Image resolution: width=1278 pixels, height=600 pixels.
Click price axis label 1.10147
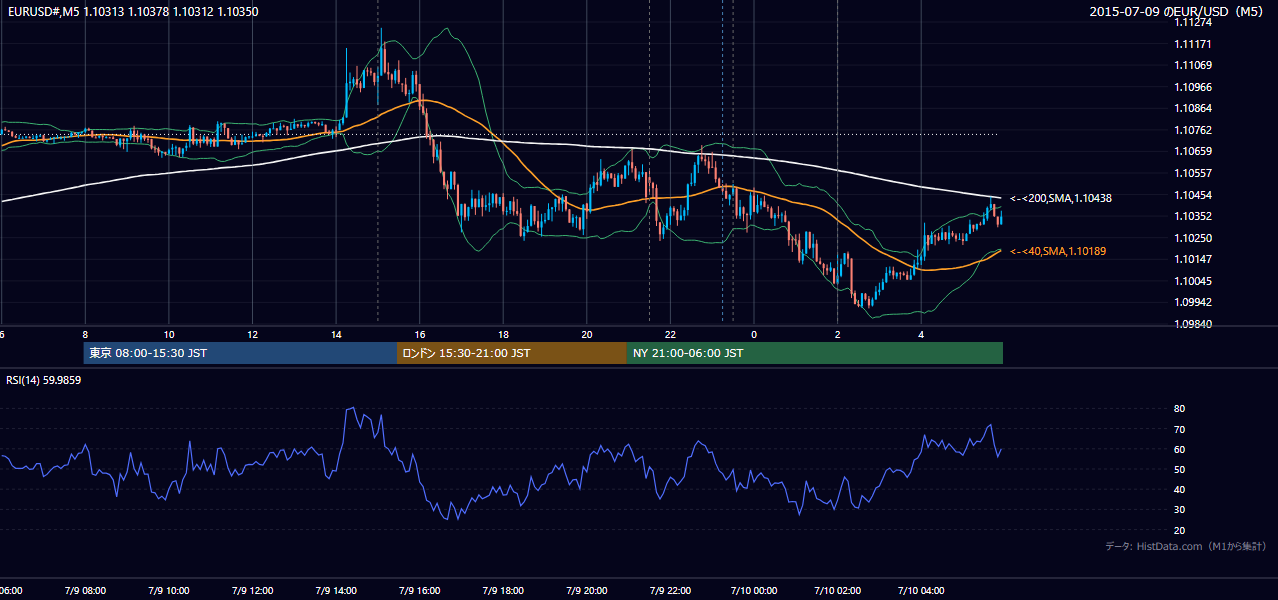pyautogui.click(x=1194, y=259)
